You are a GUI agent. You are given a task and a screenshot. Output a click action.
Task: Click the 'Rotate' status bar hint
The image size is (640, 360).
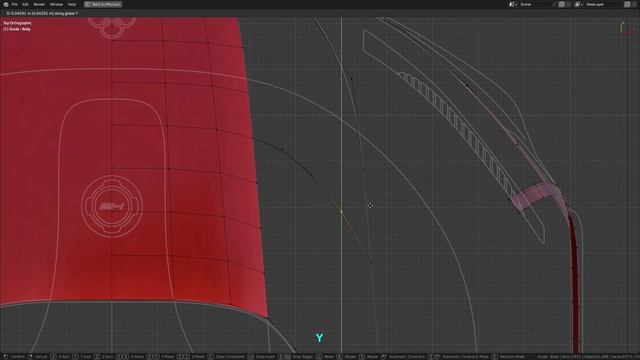pos(351,357)
